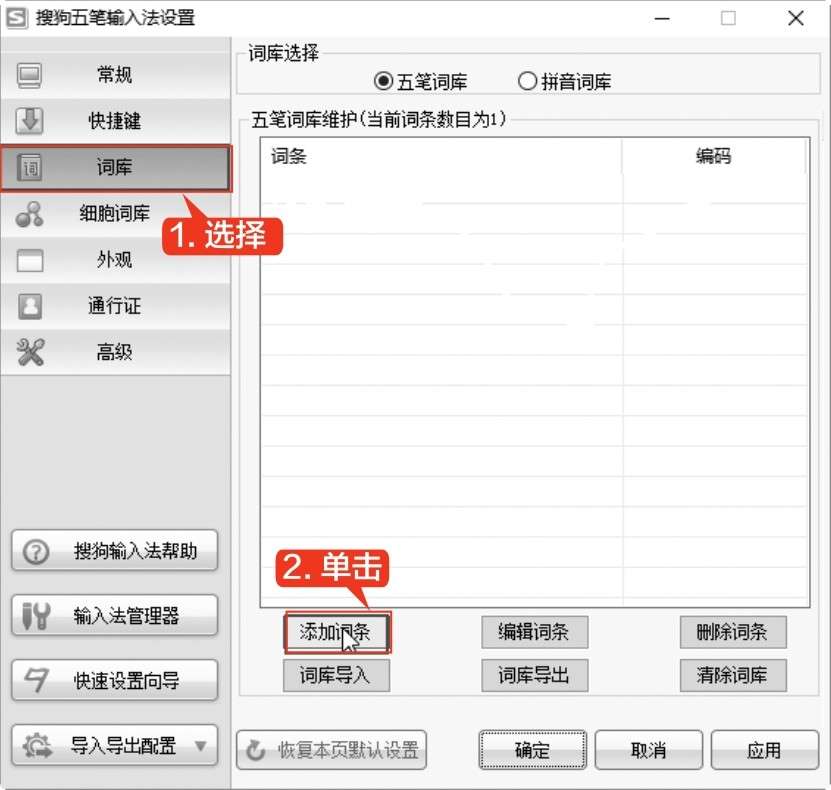The height and width of the screenshot is (790, 831).
Task: Confirm with the 确定 button
Action: [533, 750]
